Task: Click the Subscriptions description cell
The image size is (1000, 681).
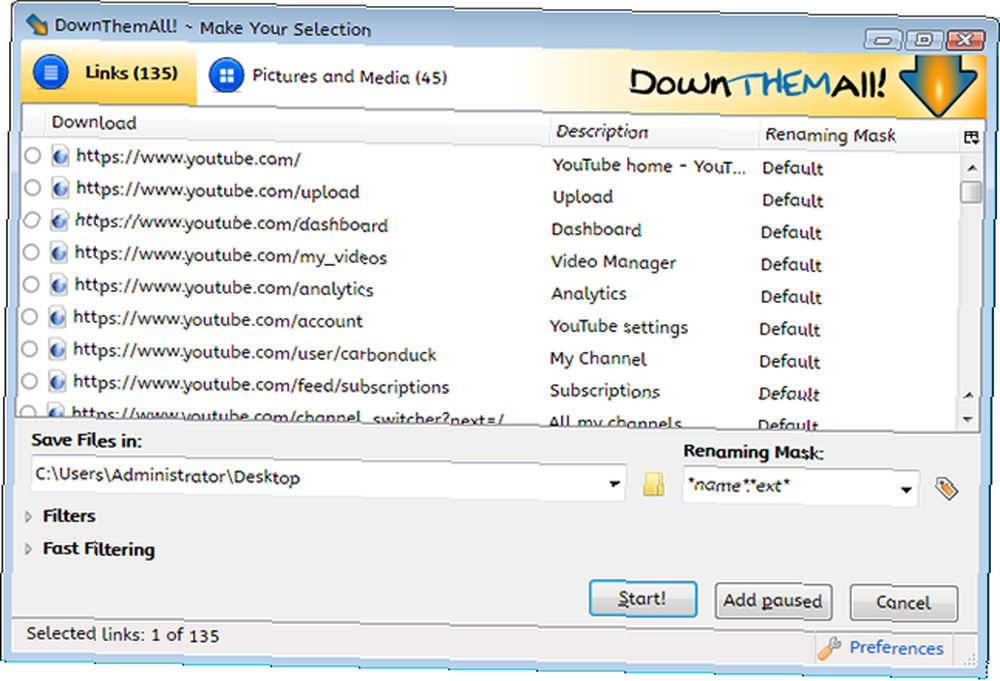Action: tap(605, 391)
